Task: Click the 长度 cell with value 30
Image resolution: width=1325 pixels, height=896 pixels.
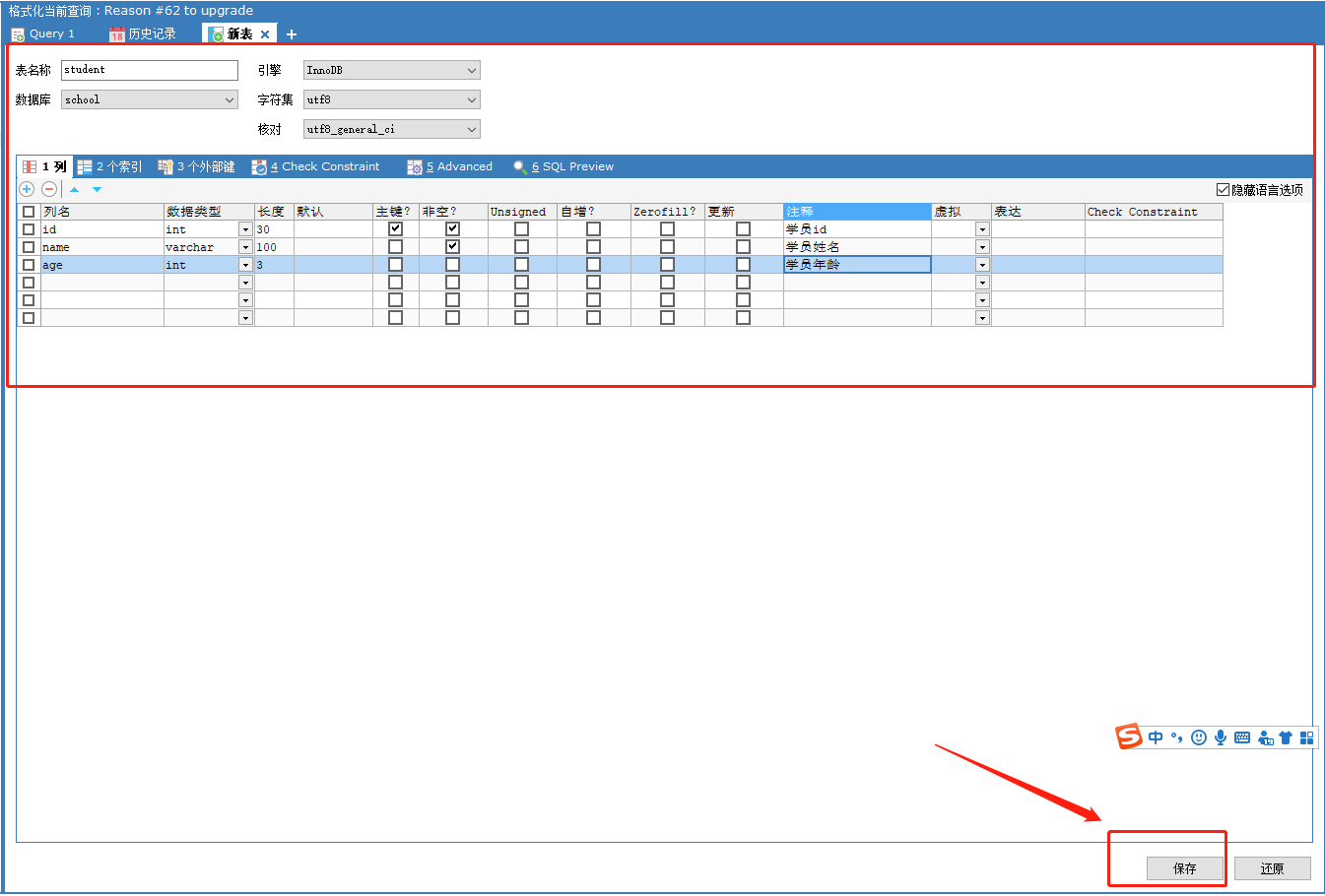Action: coord(274,229)
